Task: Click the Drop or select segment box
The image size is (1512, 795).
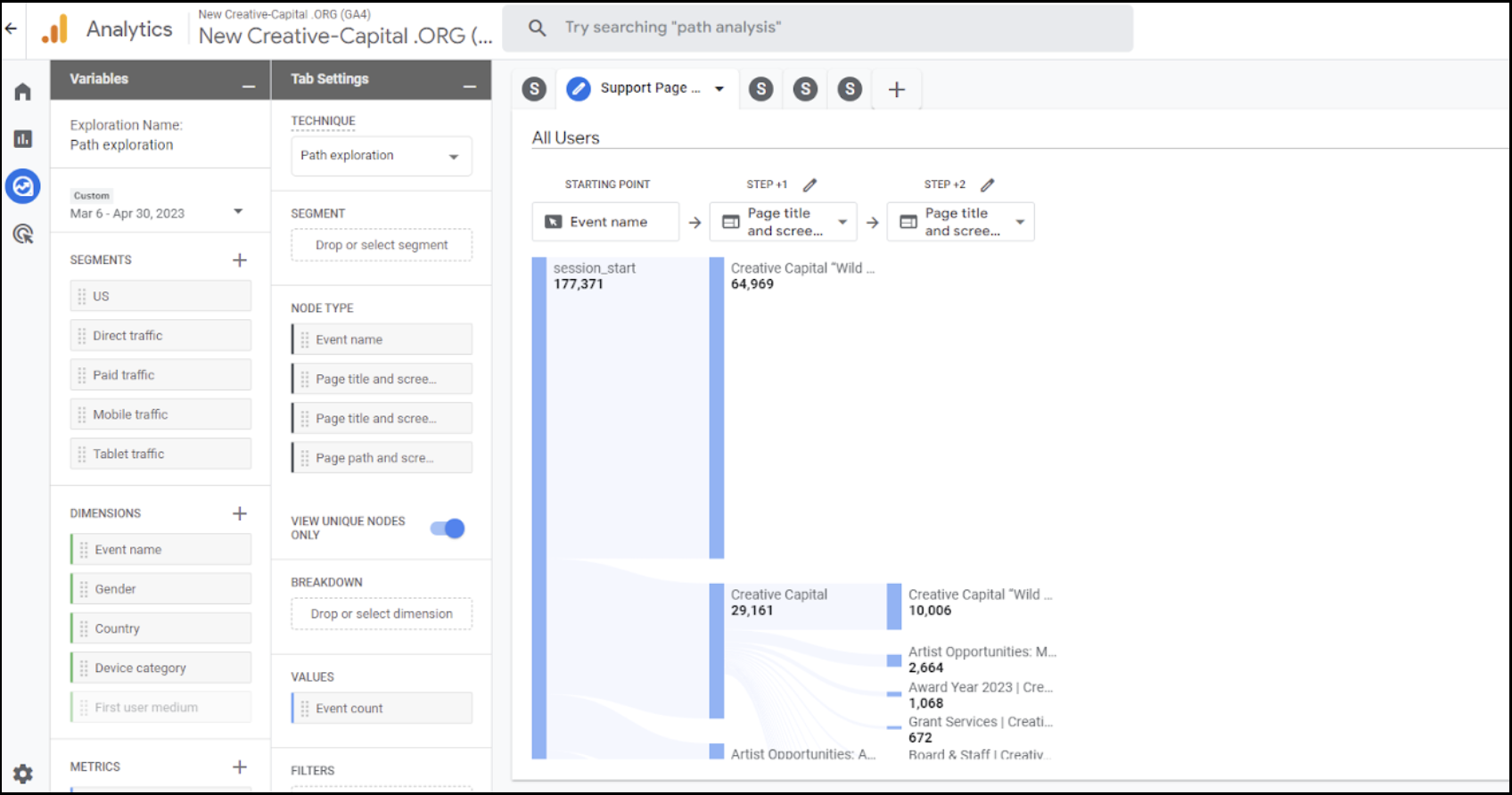Action: tap(382, 245)
